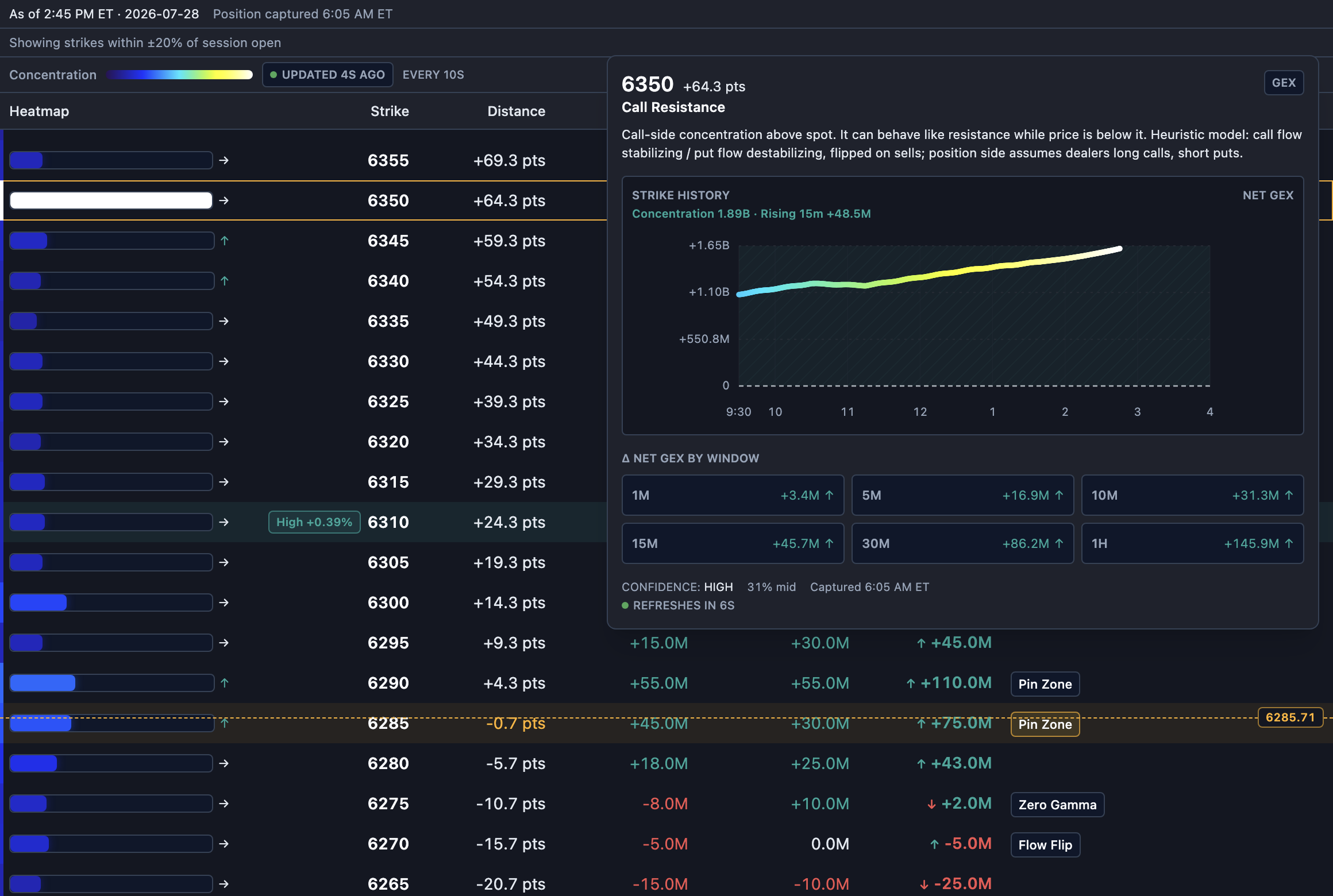Select the 30M net GEX window card
The height and width of the screenshot is (896, 1333).
click(962, 543)
